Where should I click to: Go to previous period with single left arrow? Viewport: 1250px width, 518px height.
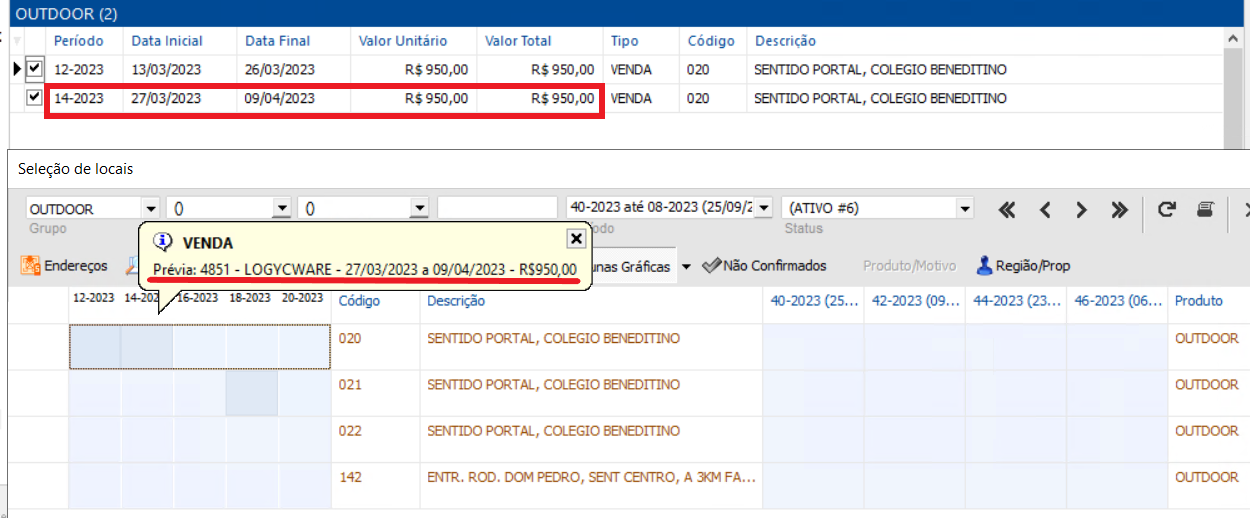[x=1045, y=210]
